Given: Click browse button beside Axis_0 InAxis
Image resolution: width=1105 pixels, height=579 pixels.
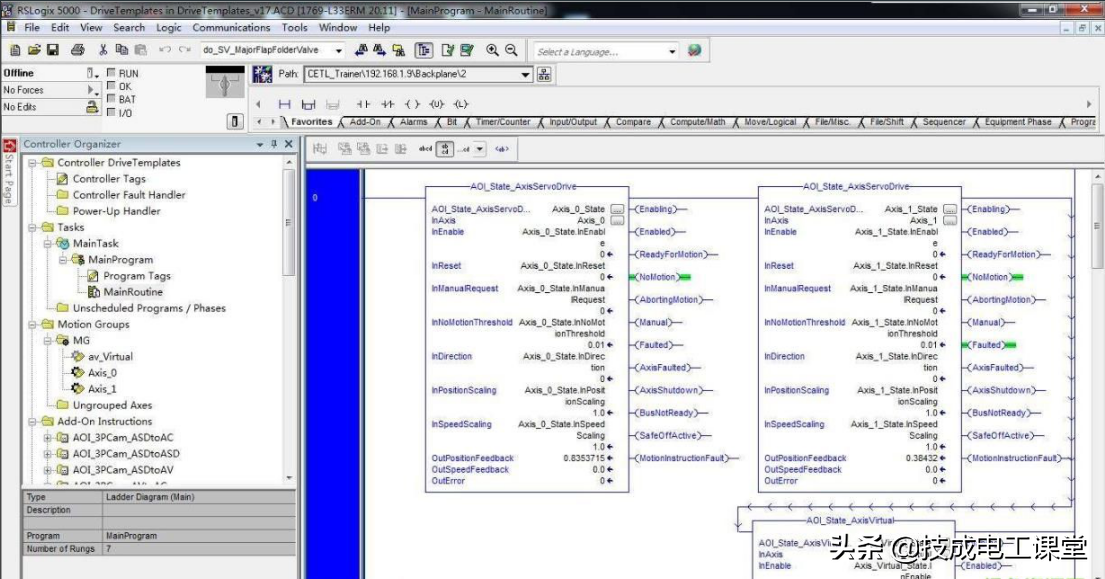Looking at the screenshot, I should 617,220.
